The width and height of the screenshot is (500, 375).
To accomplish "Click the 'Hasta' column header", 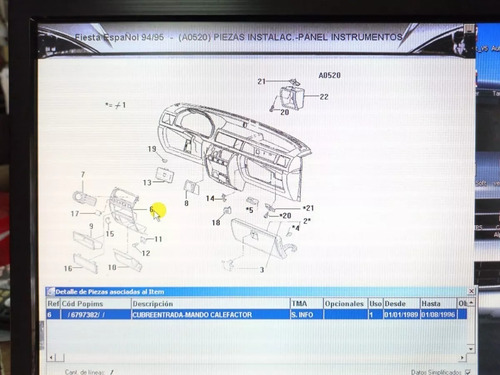I will click(x=438, y=304).
